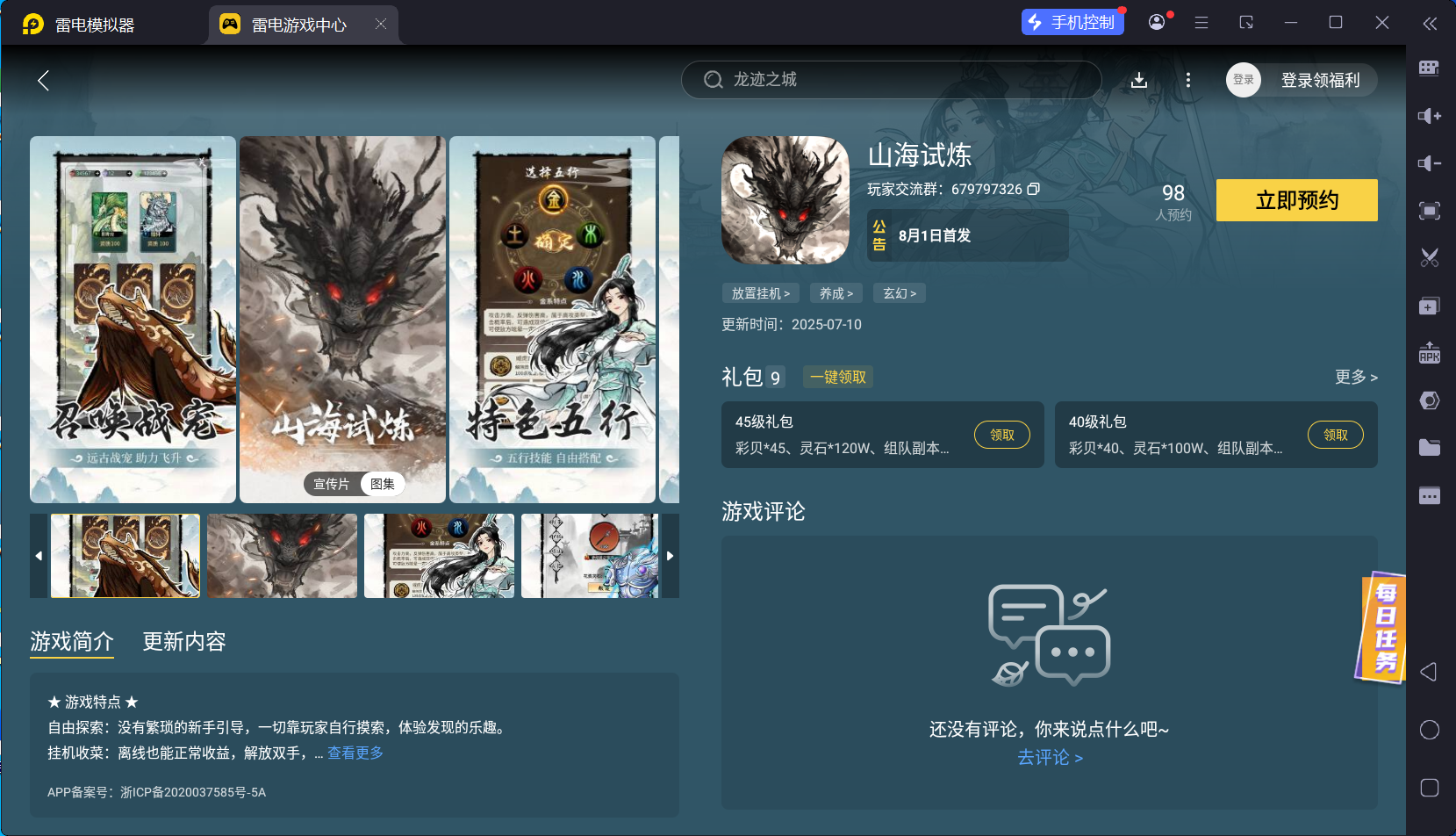
Task: Click the 雷电模拟器 logo tab
Action: [x=79, y=25]
